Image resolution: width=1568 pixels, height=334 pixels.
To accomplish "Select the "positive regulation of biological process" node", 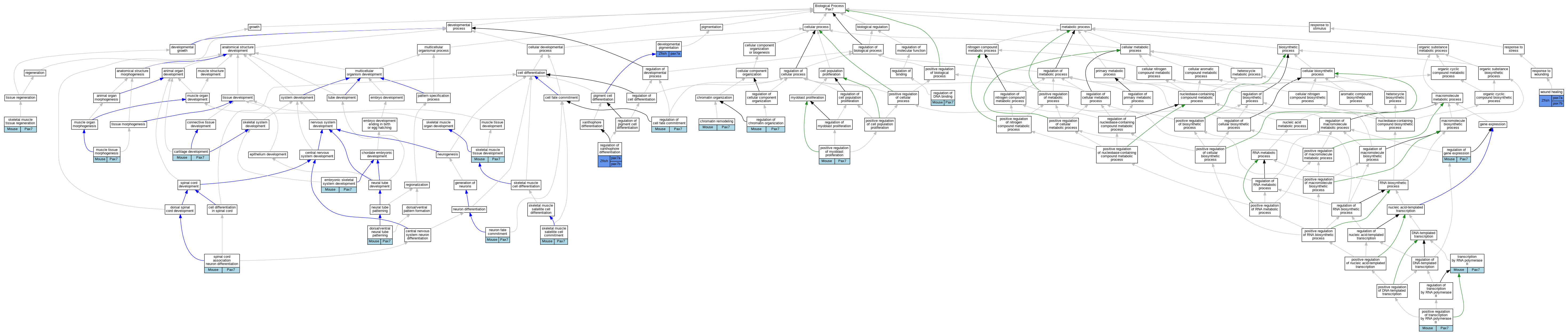I will pos(939,73).
